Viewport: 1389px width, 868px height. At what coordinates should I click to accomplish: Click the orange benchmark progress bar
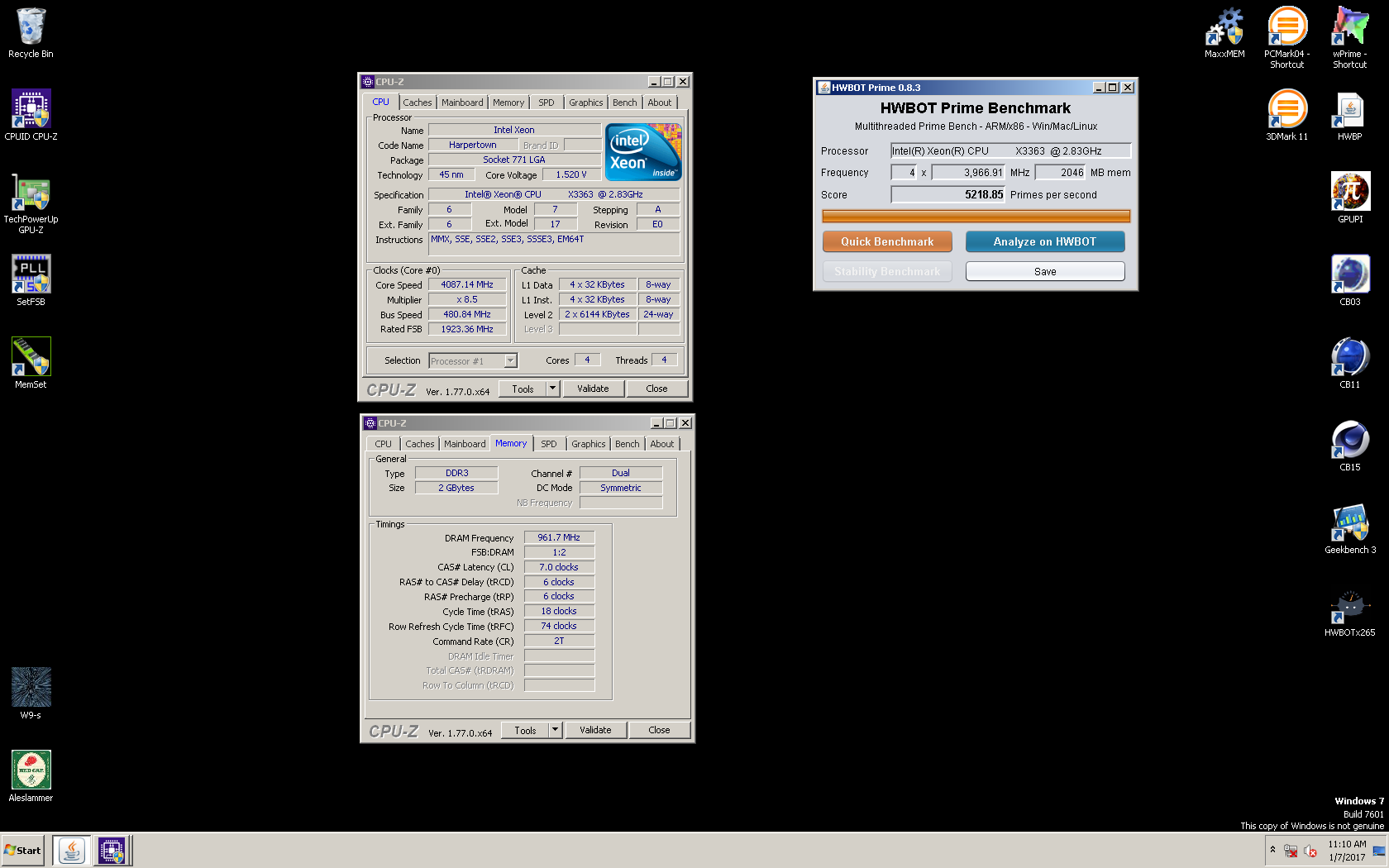(x=976, y=217)
